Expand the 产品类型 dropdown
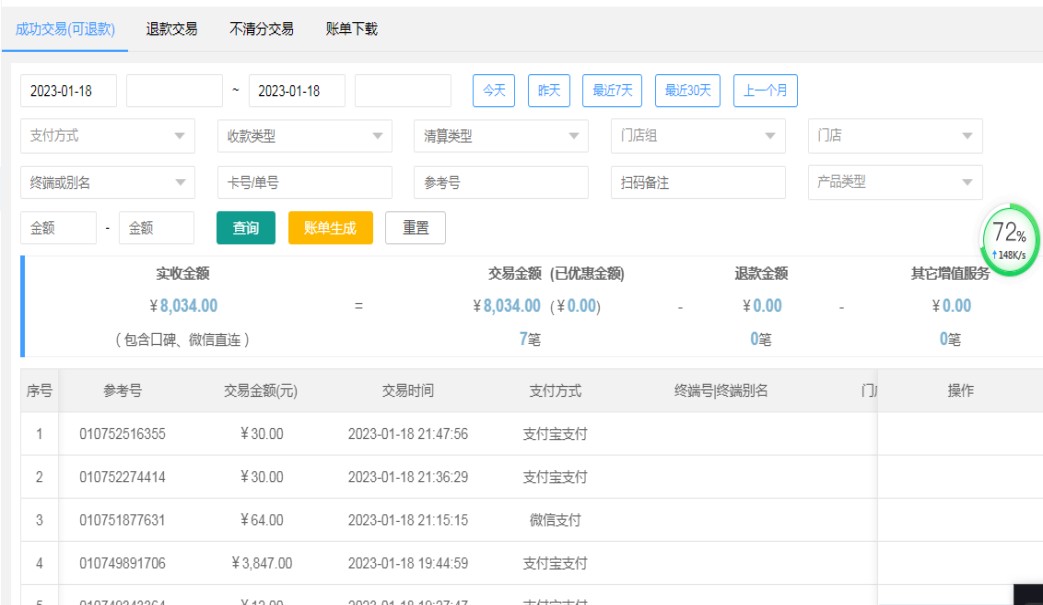 coord(895,182)
